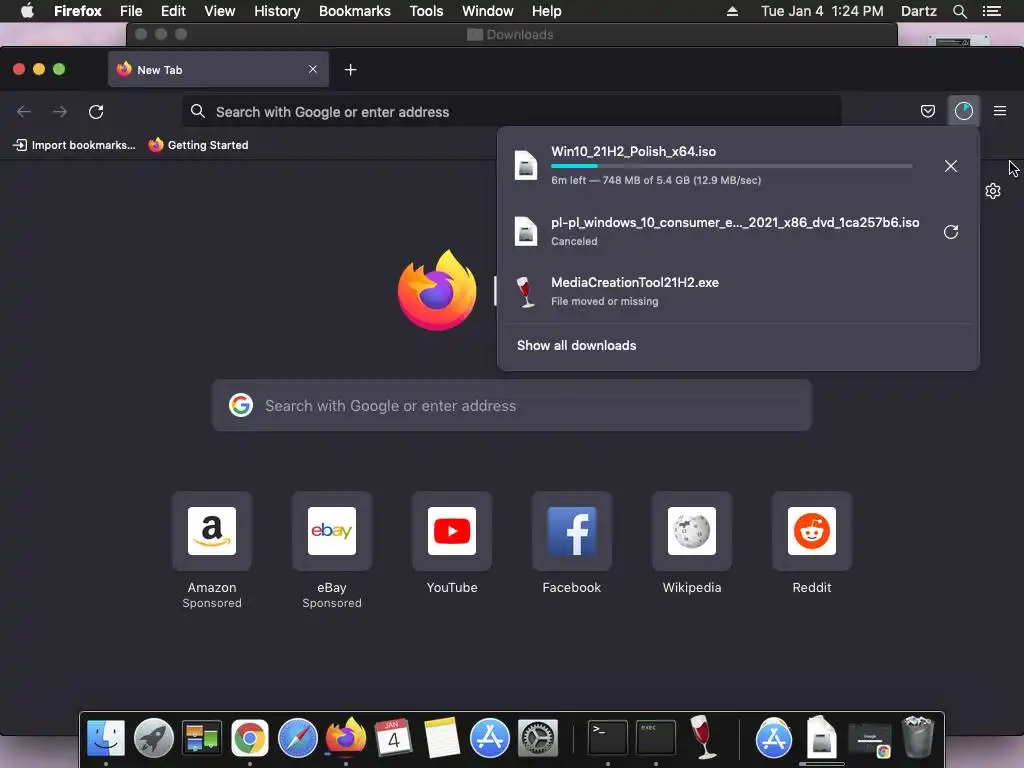This screenshot has height=768, width=1024.
Task: Open Launchpad from the Dock
Action: 153,739
